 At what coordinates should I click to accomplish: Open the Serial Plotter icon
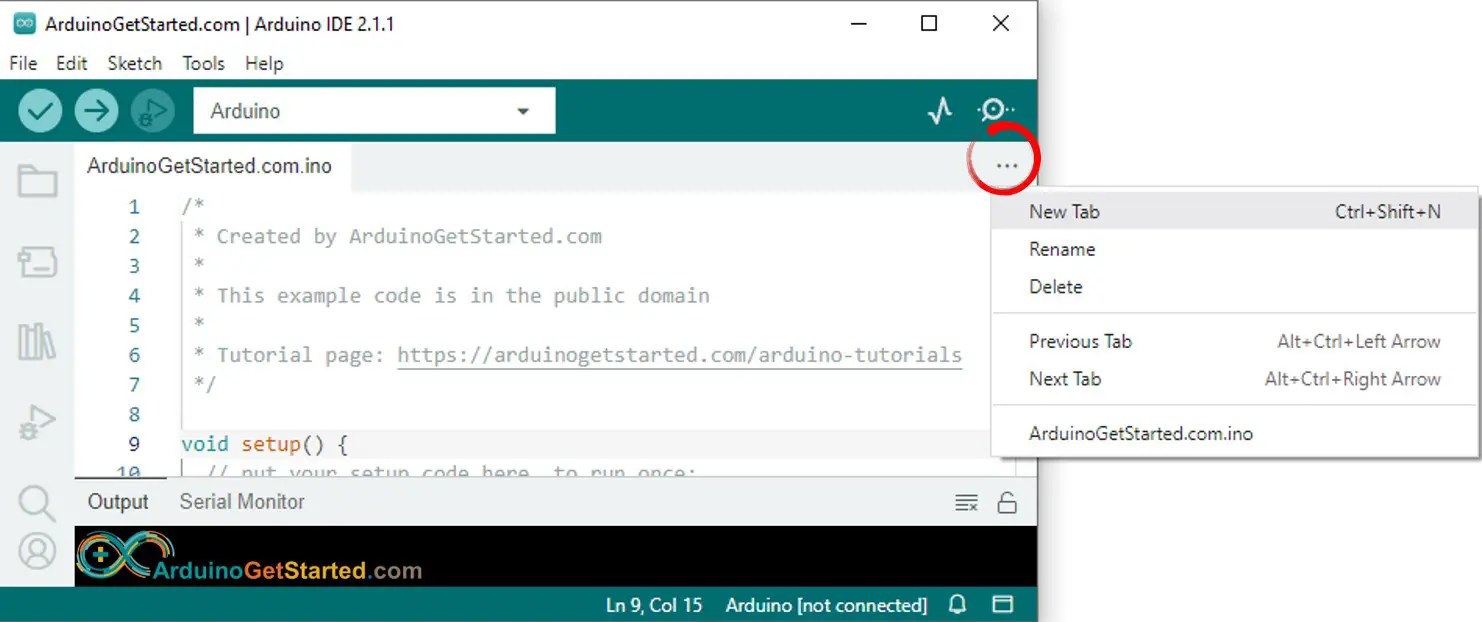[940, 111]
